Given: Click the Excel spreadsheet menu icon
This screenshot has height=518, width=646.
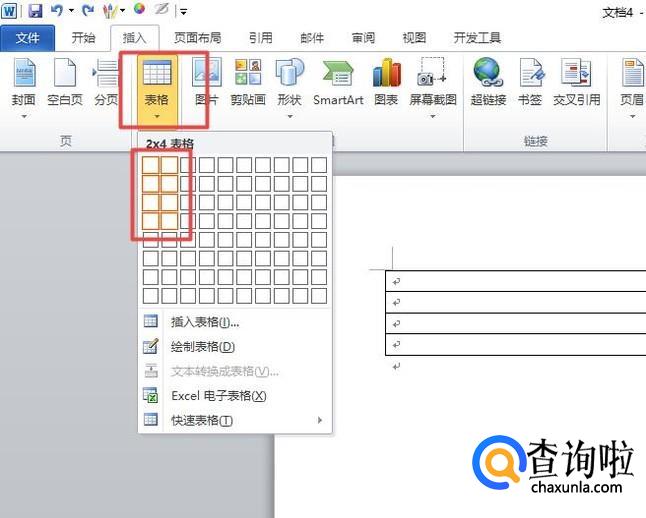Looking at the screenshot, I should tap(151, 395).
